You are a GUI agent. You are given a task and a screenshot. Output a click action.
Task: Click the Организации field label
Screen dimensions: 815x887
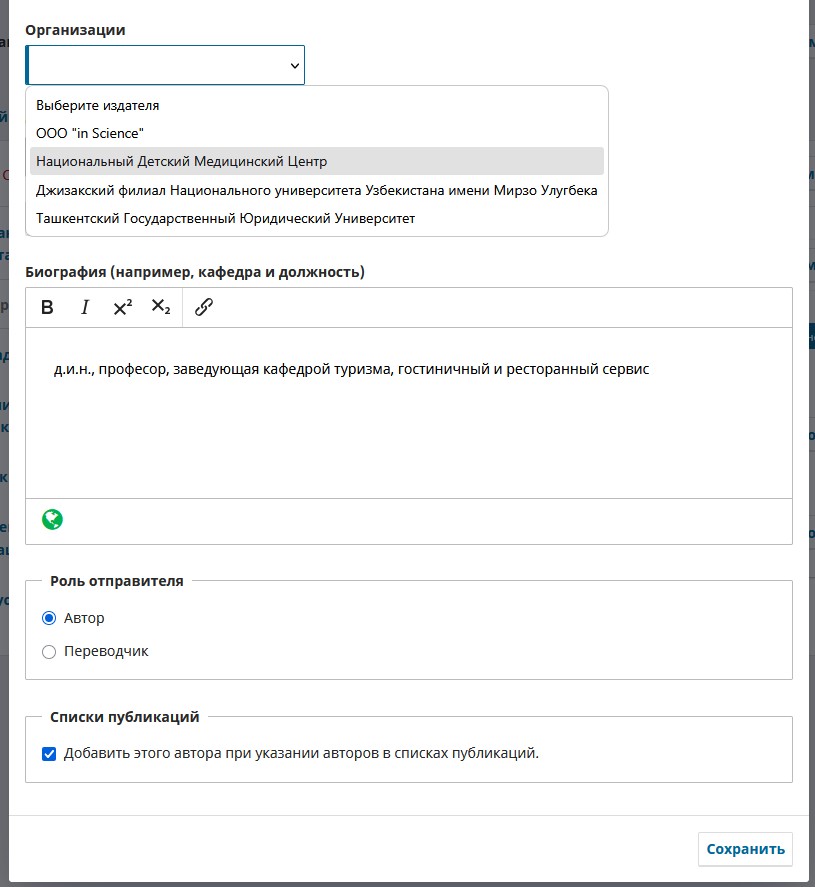click(x=75, y=30)
